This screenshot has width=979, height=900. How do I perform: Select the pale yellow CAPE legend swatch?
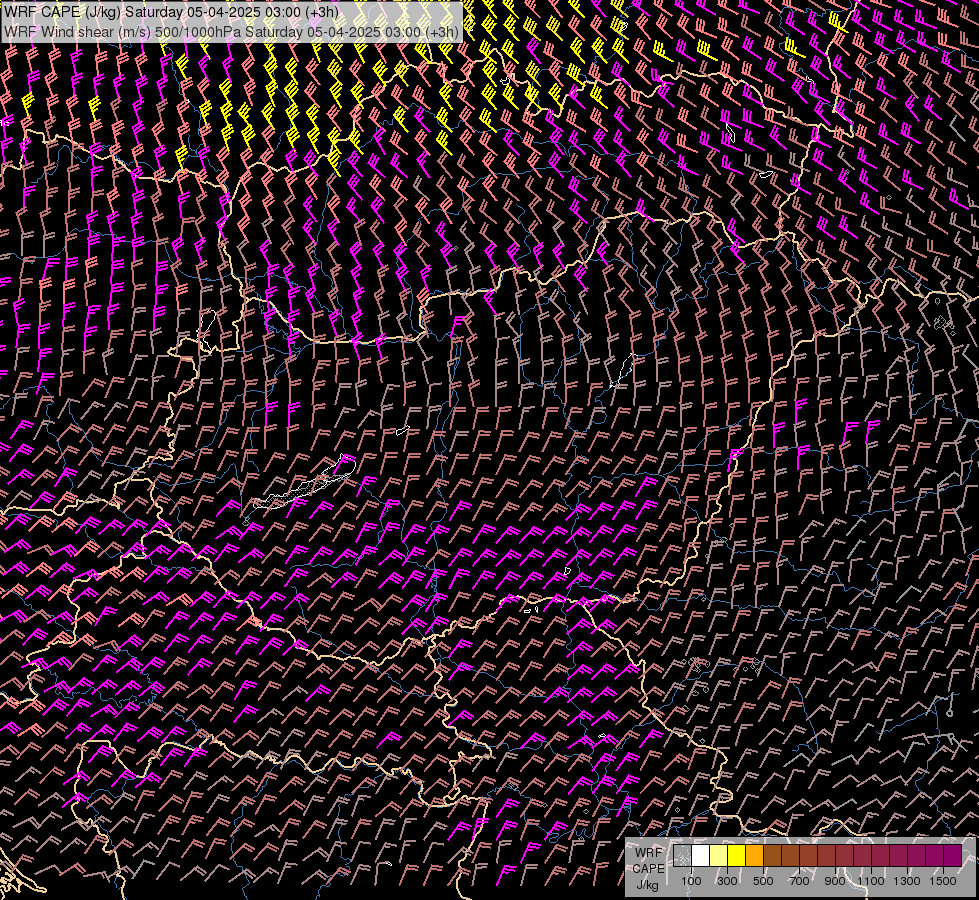tap(719, 856)
